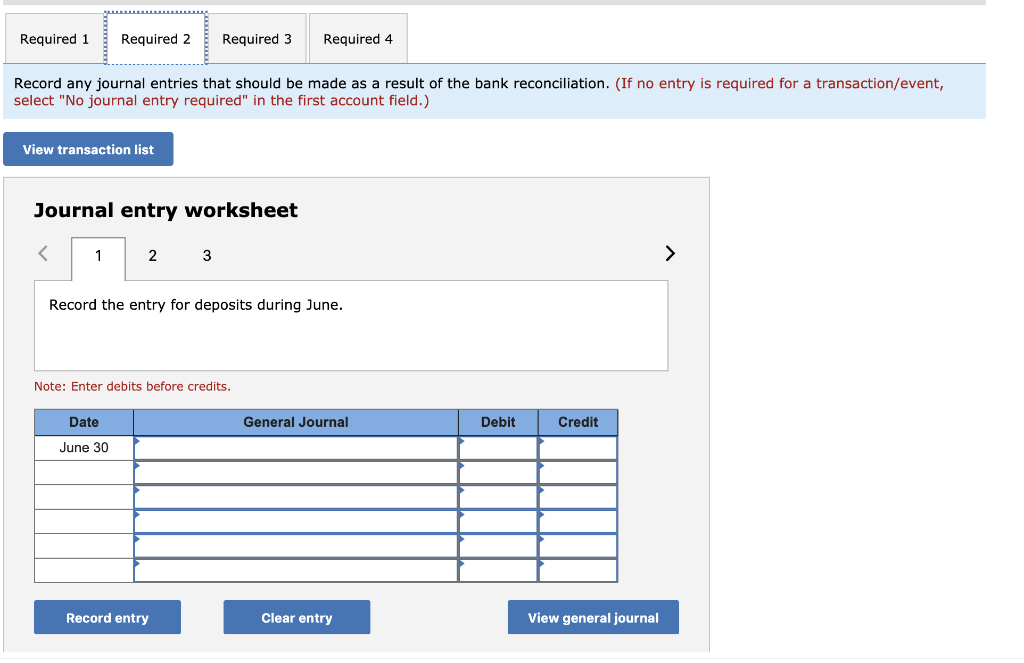Switch to journal entry worksheet tab 3
The image size is (1024, 663).
(x=206, y=256)
